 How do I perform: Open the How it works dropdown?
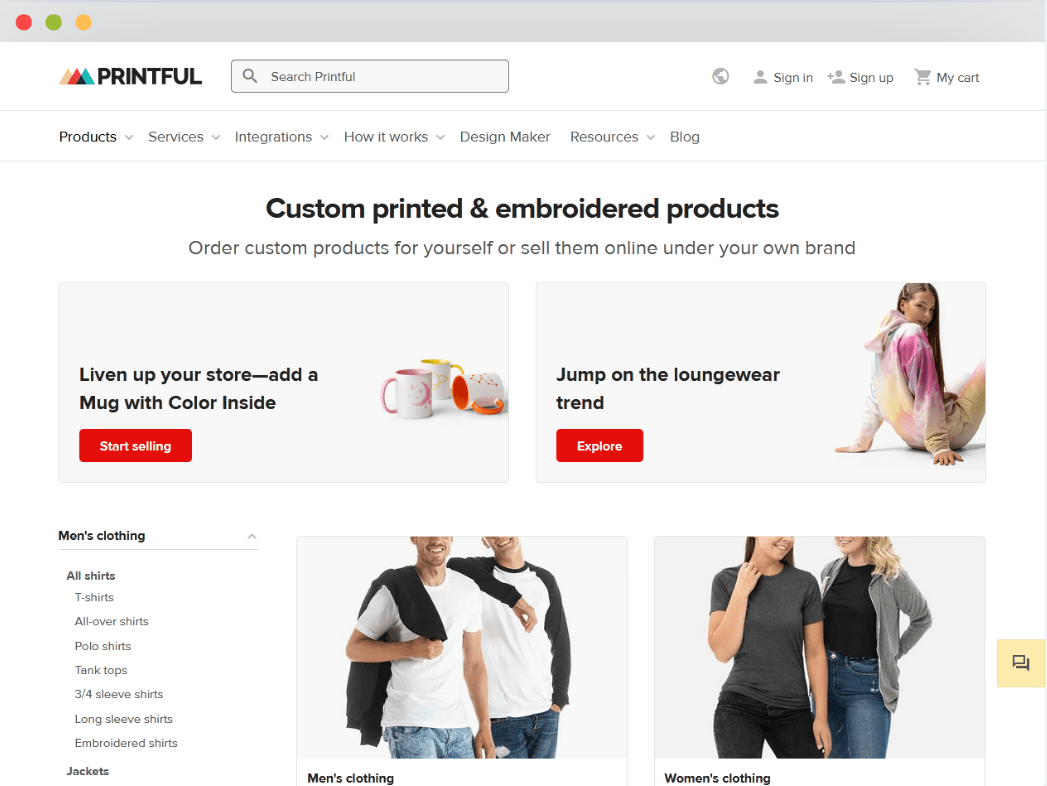[x=394, y=137]
